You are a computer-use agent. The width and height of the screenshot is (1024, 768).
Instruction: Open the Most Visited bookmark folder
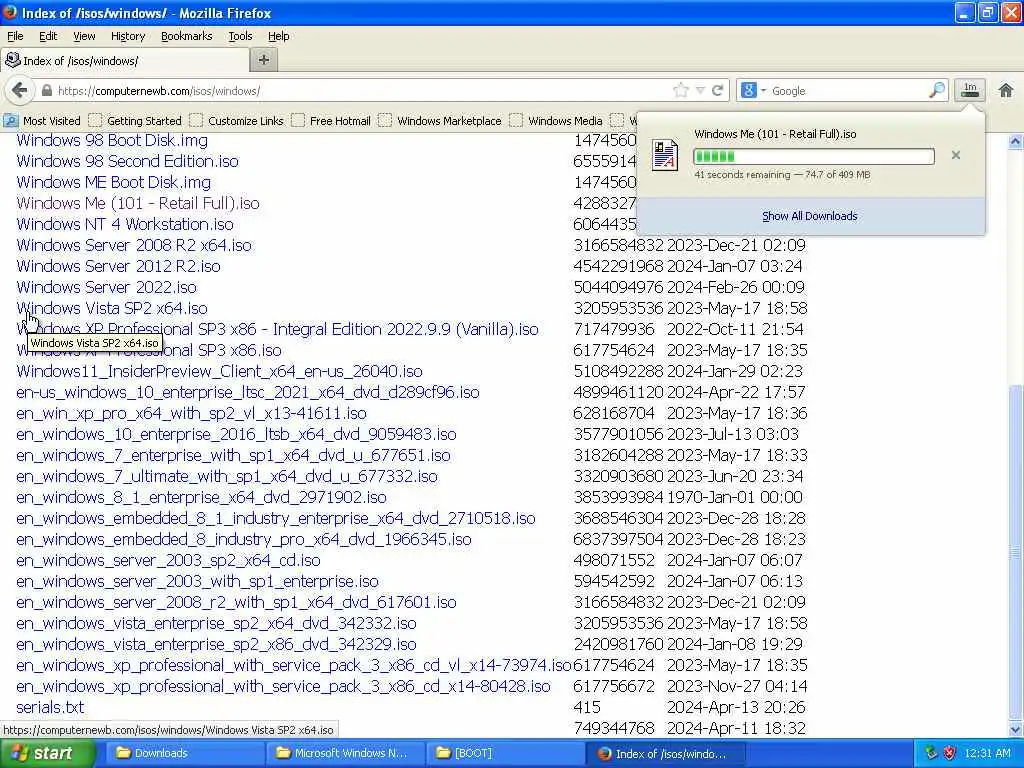point(42,121)
